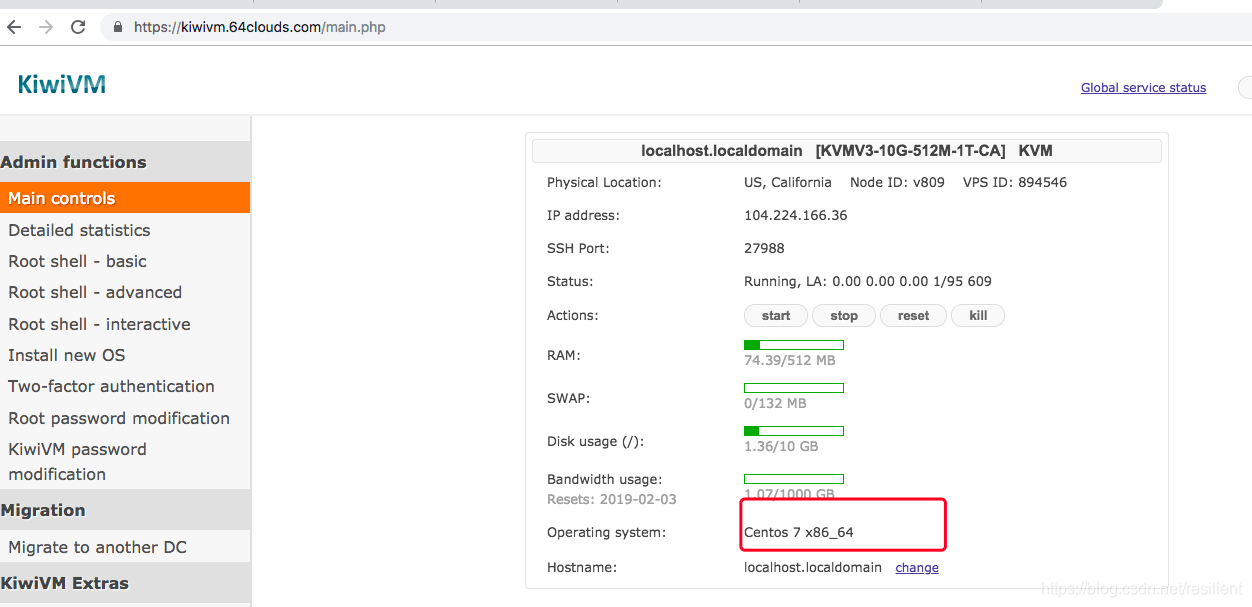Viewport: 1252px width, 607px height.
Task: Click the 1.36/10 GB disk value
Action: click(x=781, y=446)
